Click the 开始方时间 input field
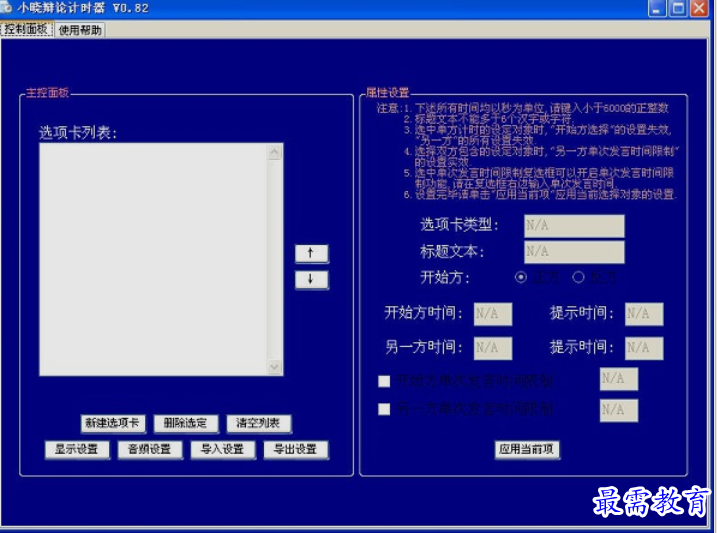Image resolution: width=717 pixels, height=533 pixels. [493, 314]
